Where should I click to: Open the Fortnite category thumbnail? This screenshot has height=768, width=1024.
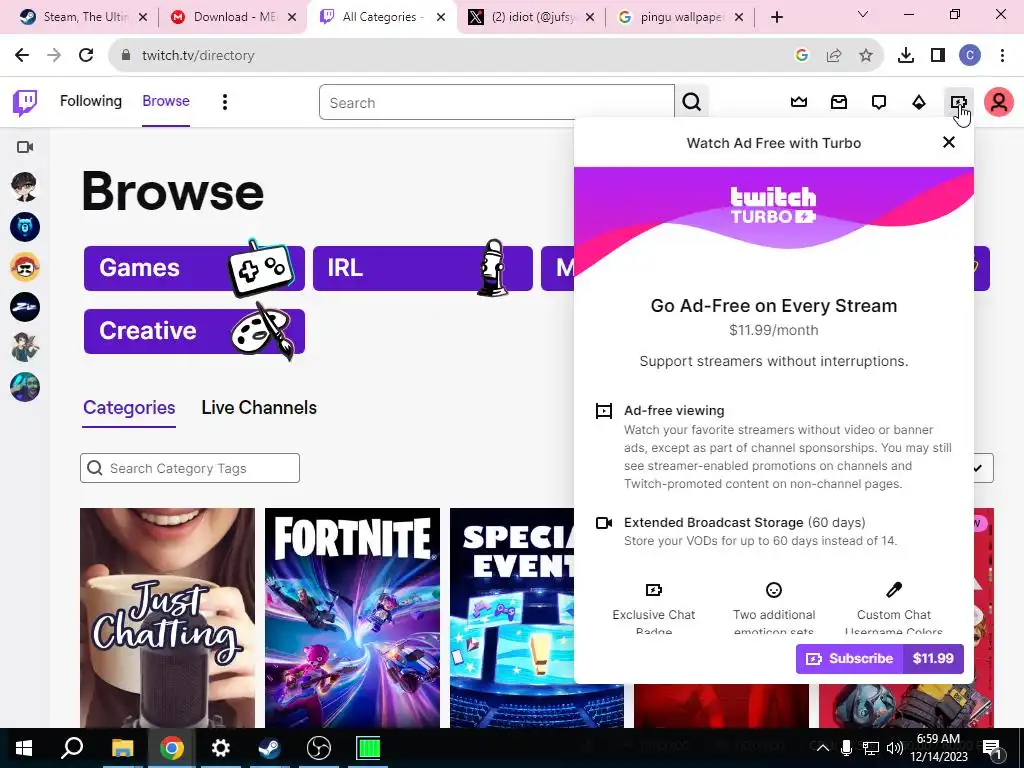click(x=353, y=618)
